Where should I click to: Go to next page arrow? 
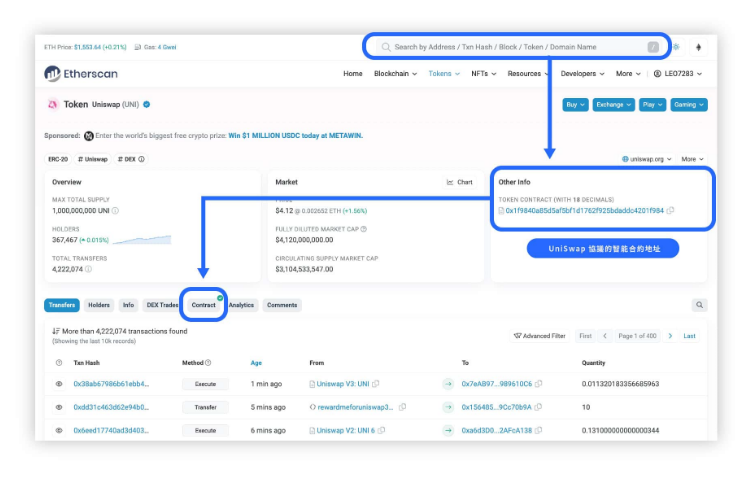[670, 336]
